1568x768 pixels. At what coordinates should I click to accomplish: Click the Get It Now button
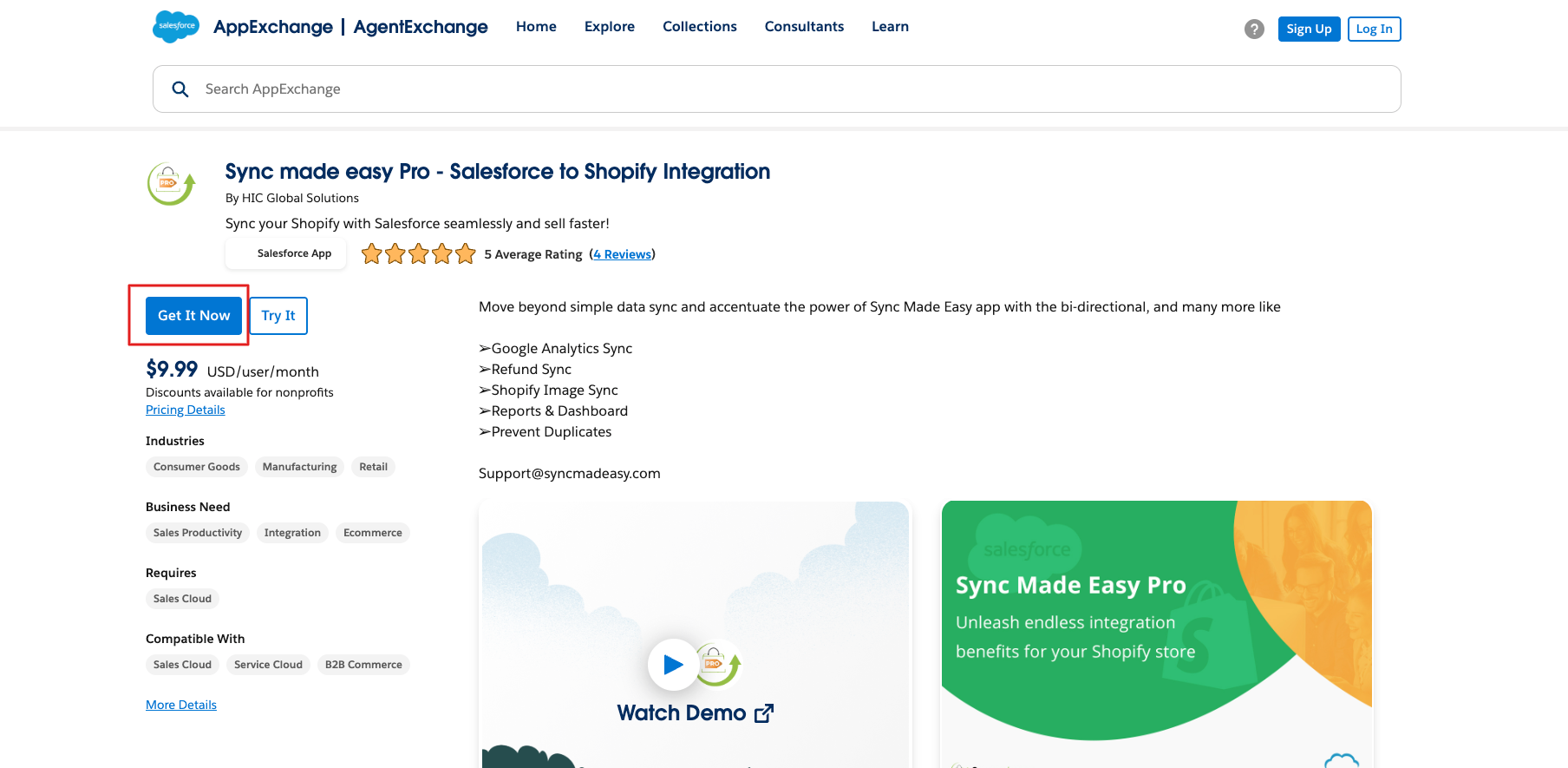pyautogui.click(x=193, y=316)
